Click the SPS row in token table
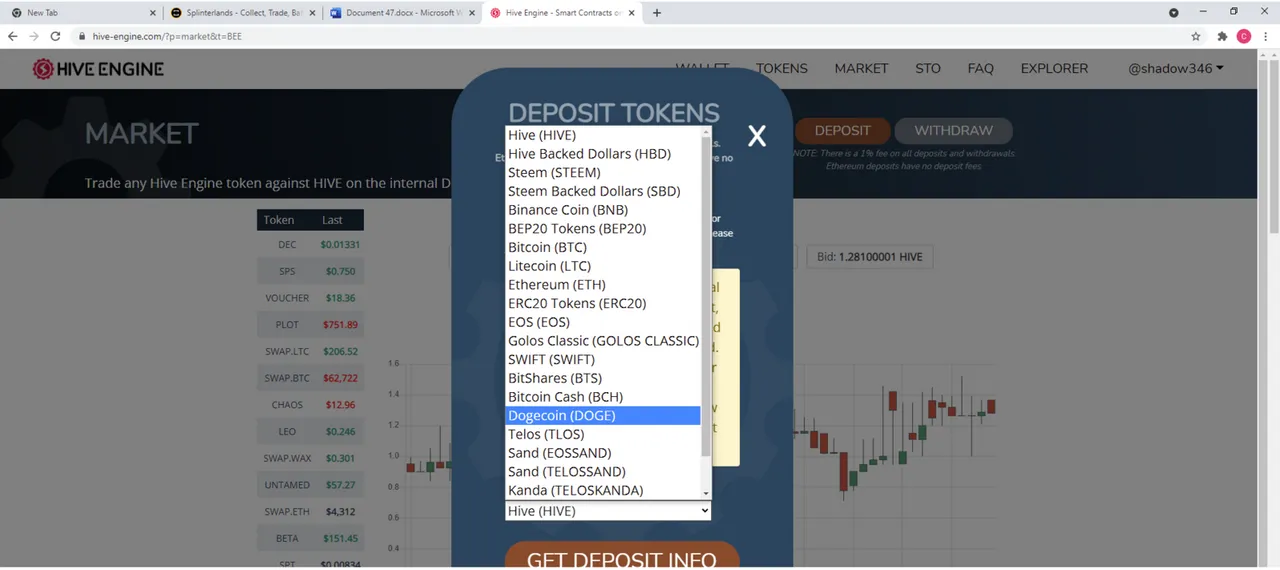 pyautogui.click(x=310, y=271)
